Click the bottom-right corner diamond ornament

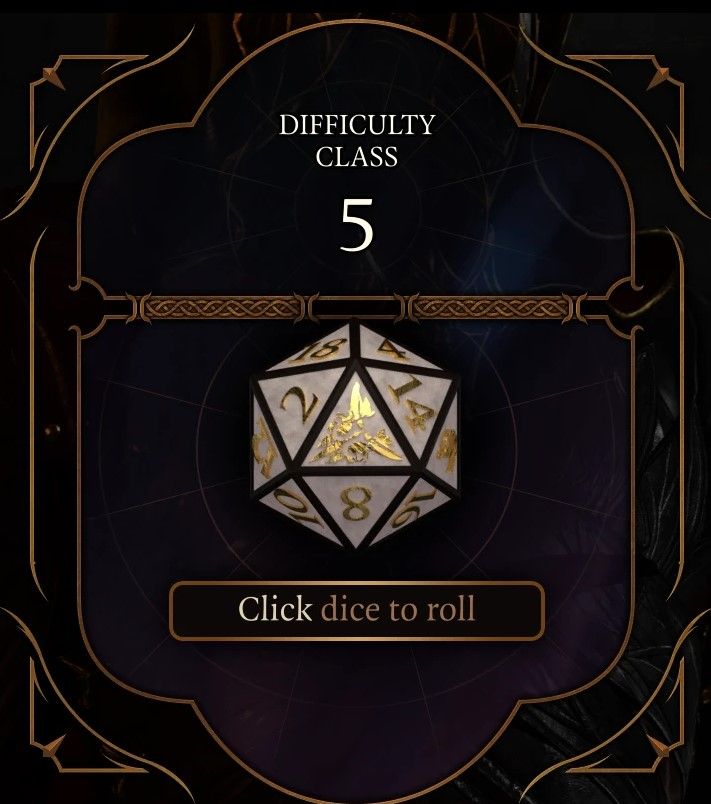point(658,746)
